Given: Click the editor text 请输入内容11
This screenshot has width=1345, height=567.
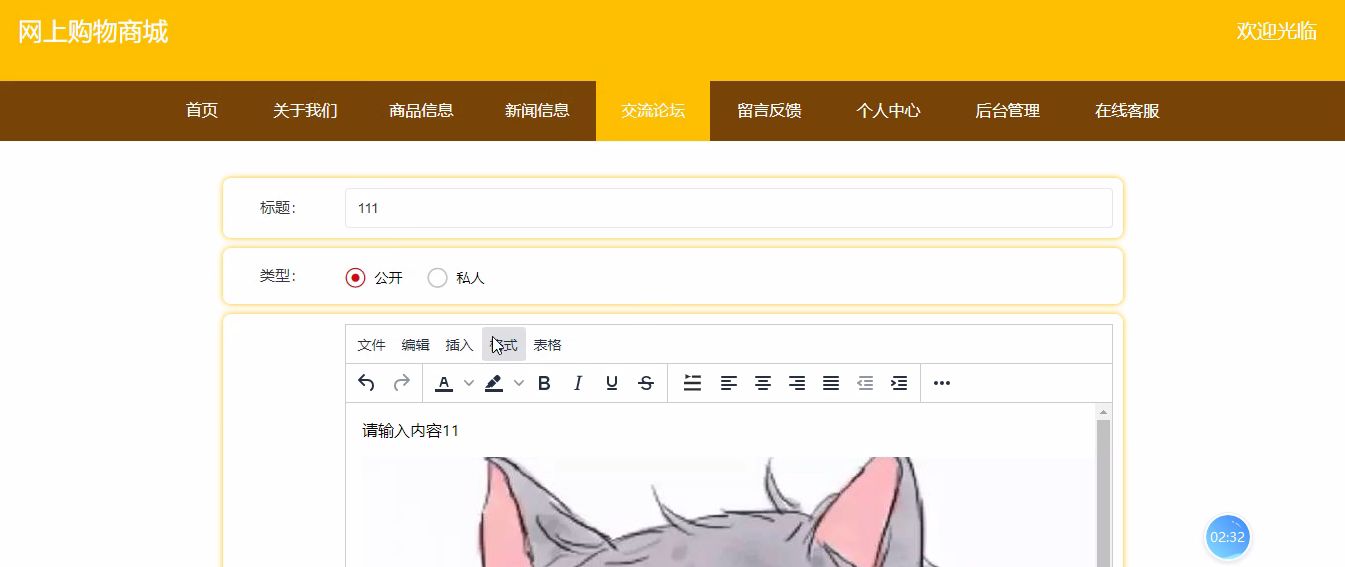Looking at the screenshot, I should [410, 431].
